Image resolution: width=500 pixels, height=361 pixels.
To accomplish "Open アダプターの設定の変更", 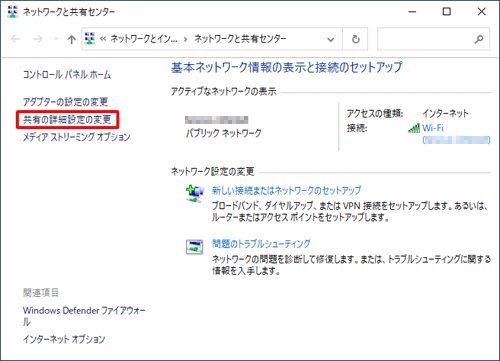I will click(65, 101).
